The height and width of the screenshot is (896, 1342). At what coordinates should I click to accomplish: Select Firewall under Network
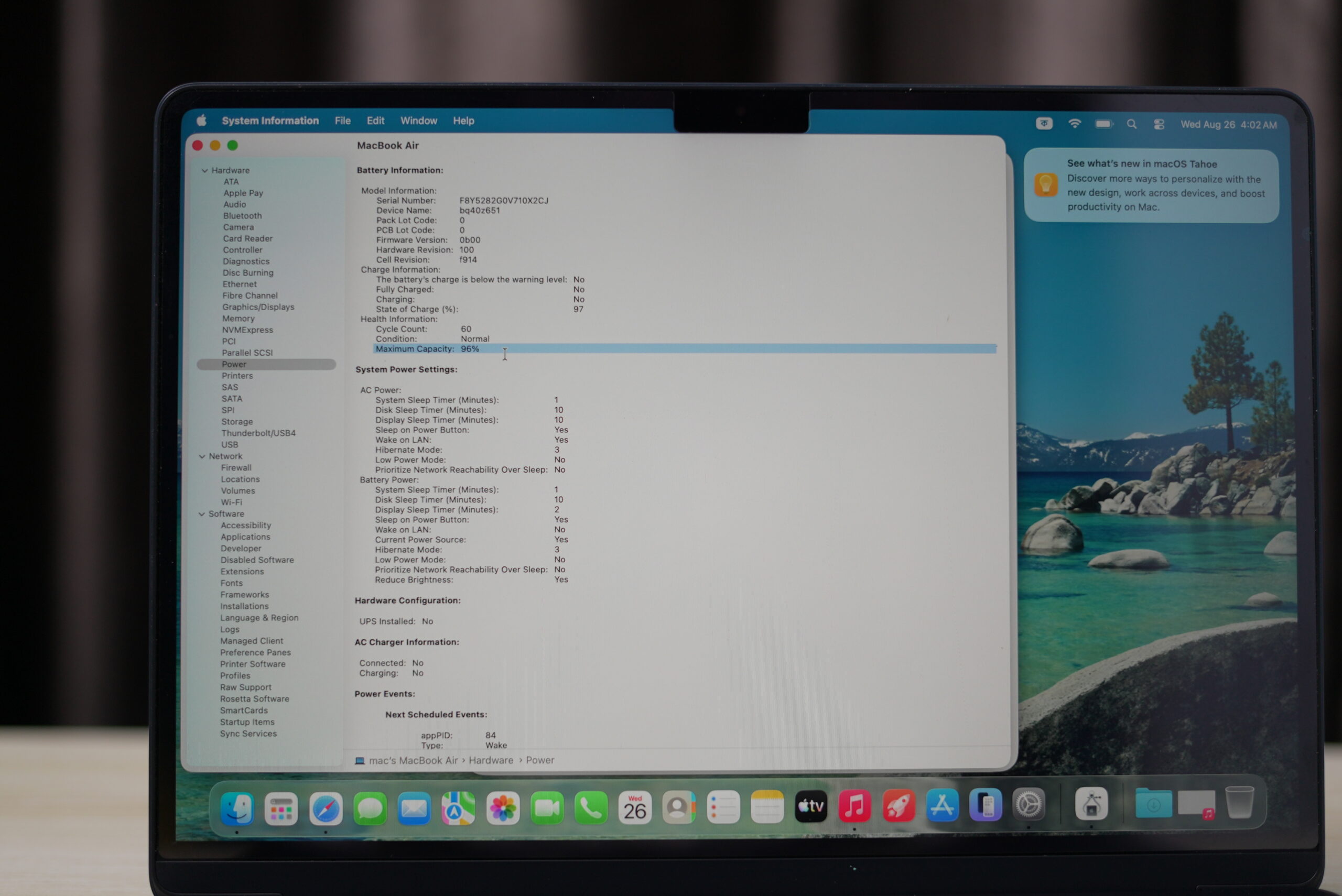point(236,467)
